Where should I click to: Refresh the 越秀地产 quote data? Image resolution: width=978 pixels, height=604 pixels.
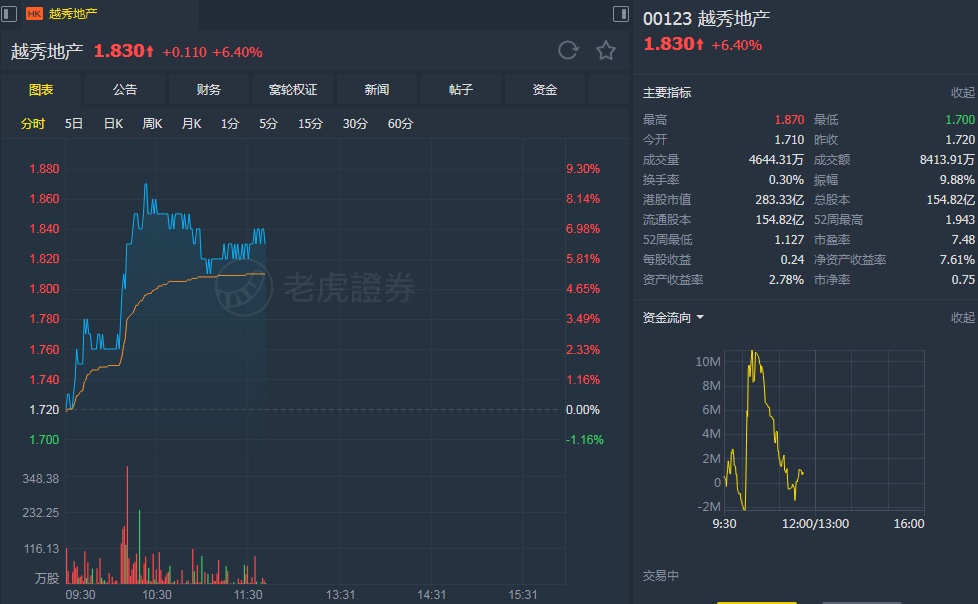pos(568,51)
